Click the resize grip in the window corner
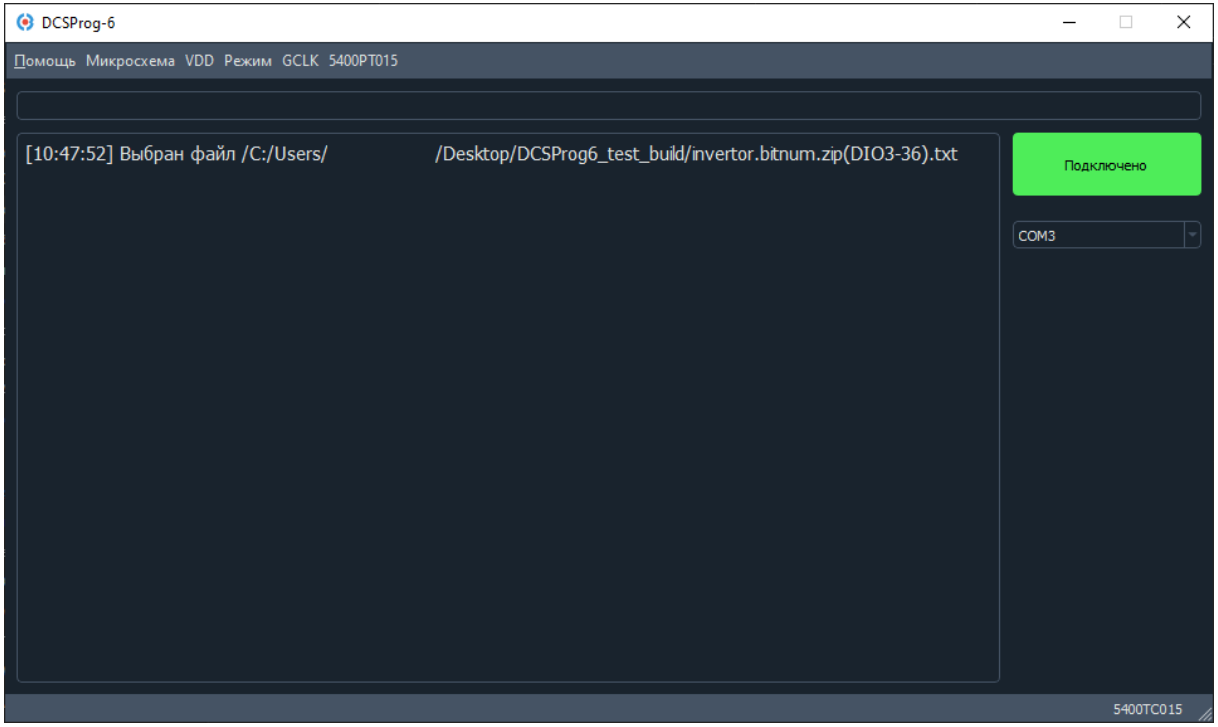1218x727 pixels. (1204, 713)
